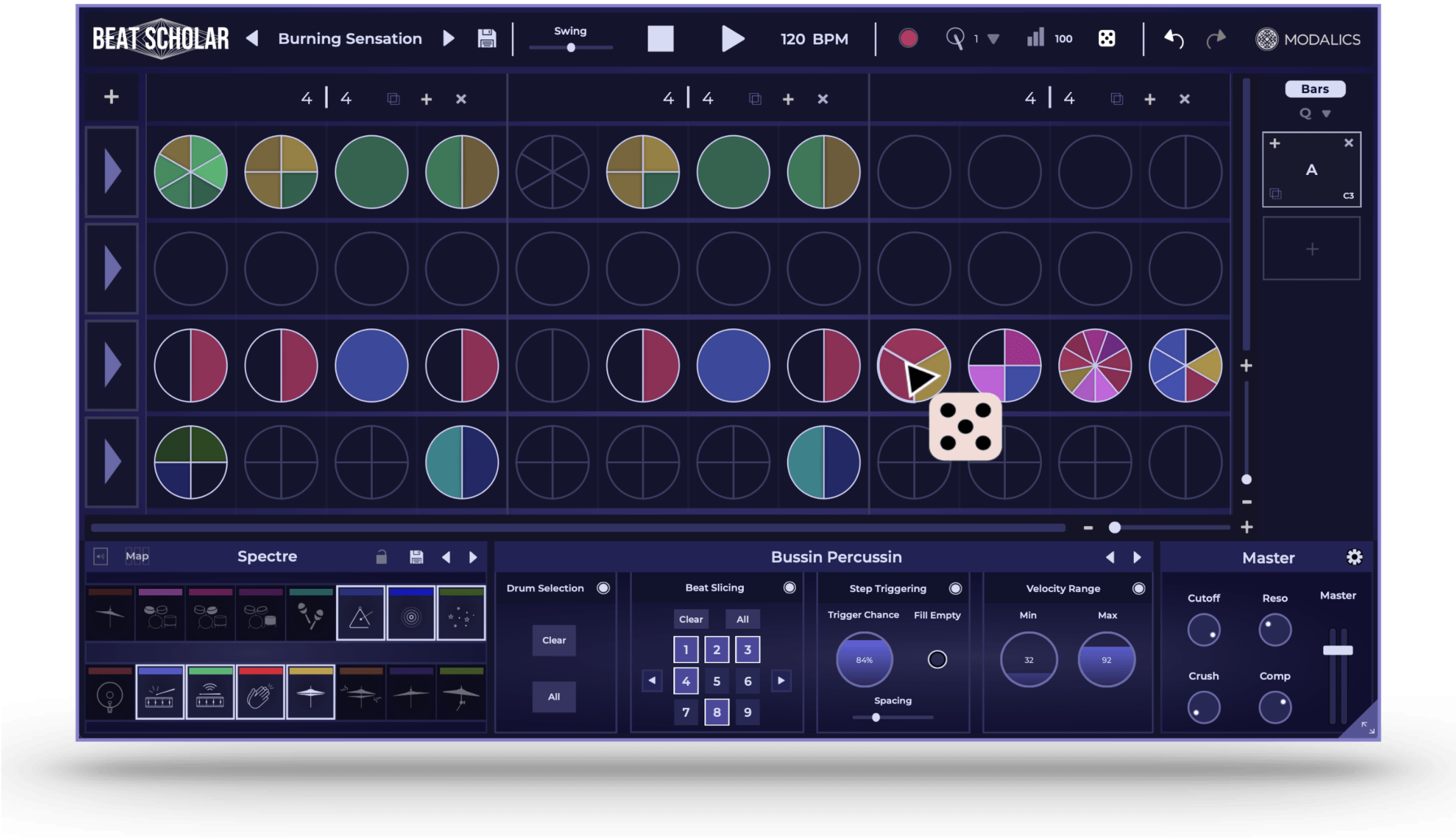Click the All button under Drum Selection
Image resolution: width=1456 pixels, height=838 pixels.
click(554, 697)
